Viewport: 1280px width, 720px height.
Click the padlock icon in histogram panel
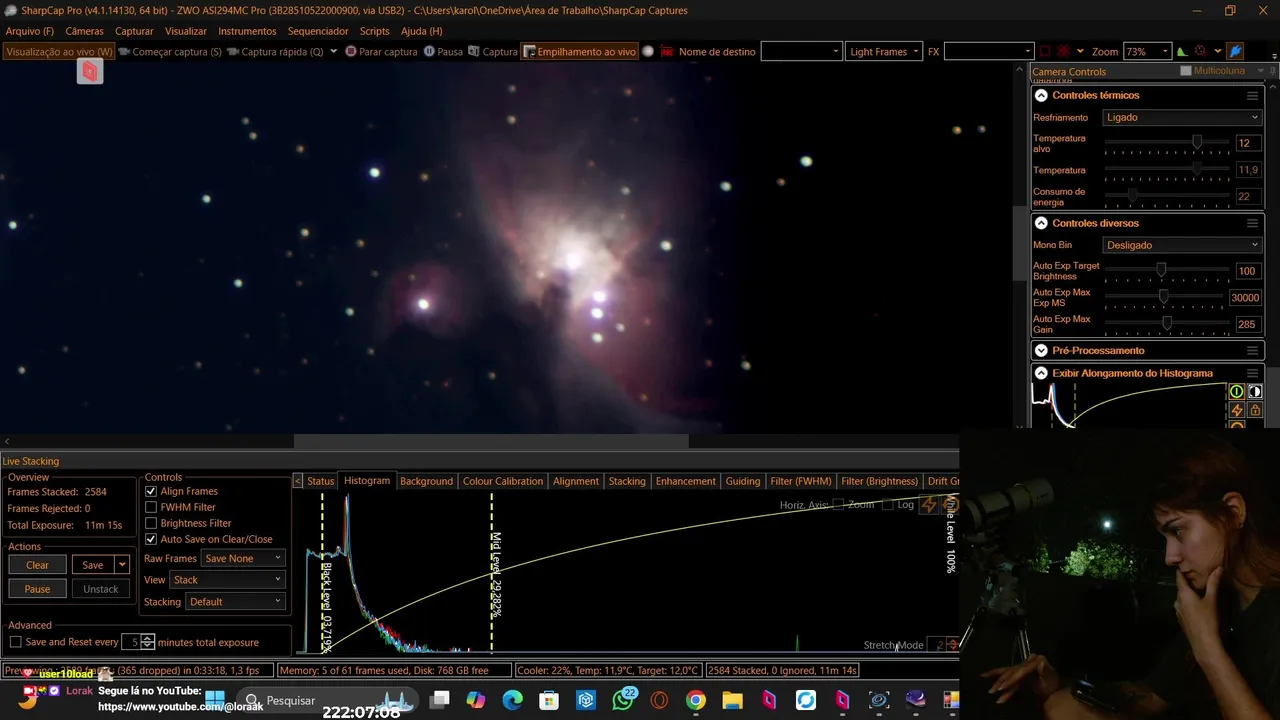[1255, 410]
